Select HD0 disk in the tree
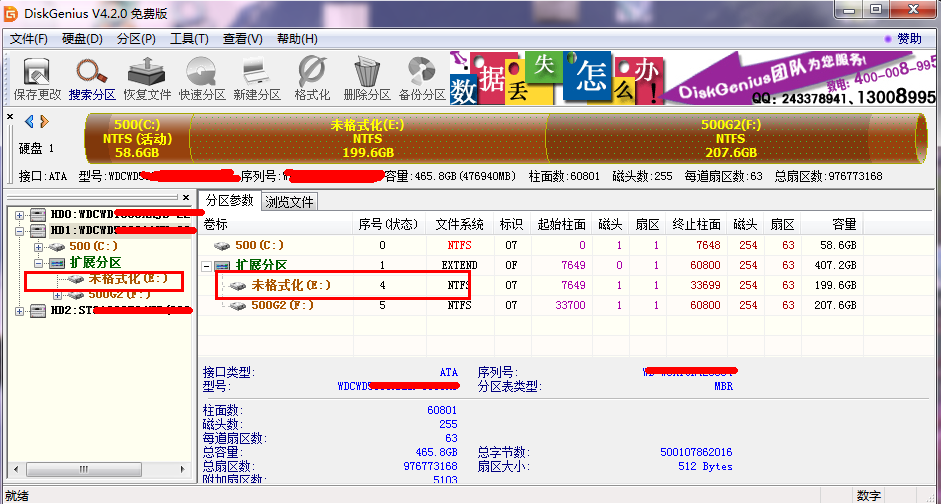 (120, 214)
